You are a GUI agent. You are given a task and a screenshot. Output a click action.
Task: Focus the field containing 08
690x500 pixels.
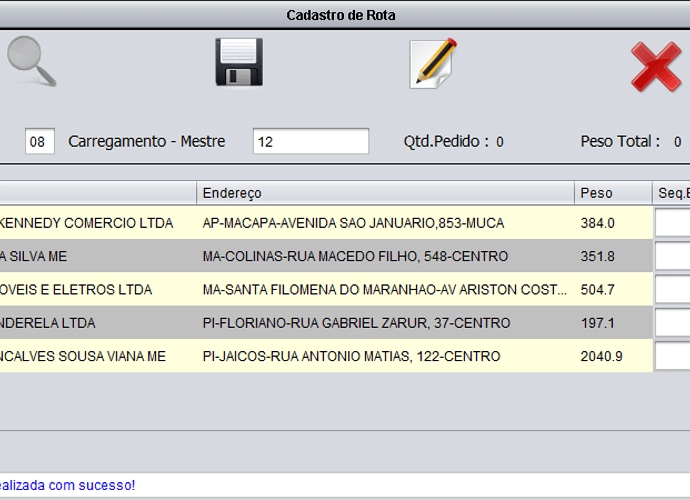[40, 141]
